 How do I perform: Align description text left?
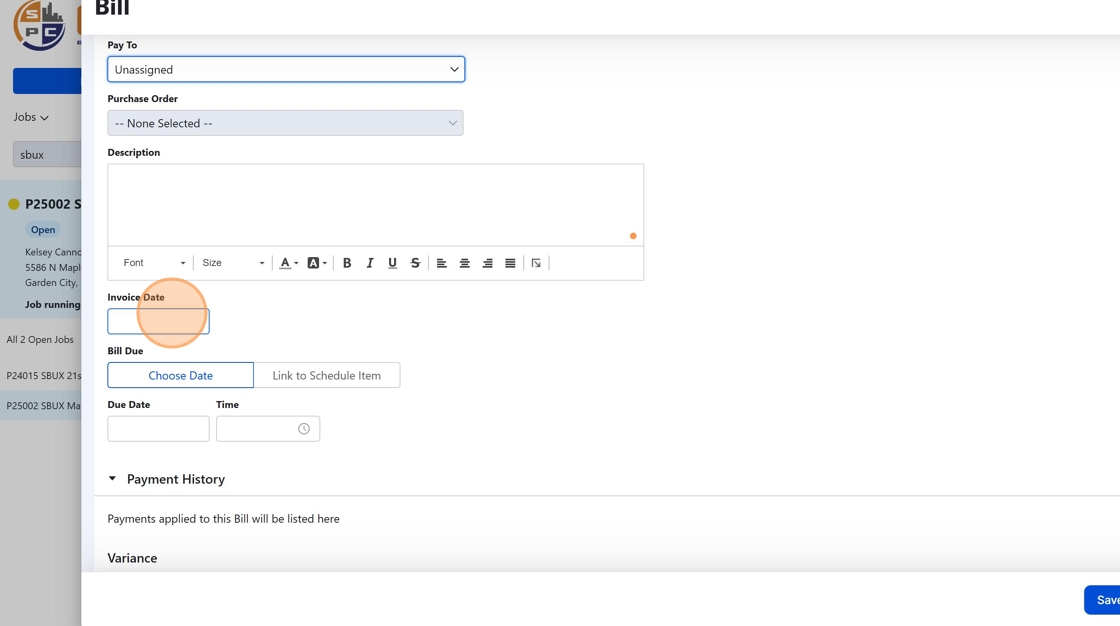[442, 263]
